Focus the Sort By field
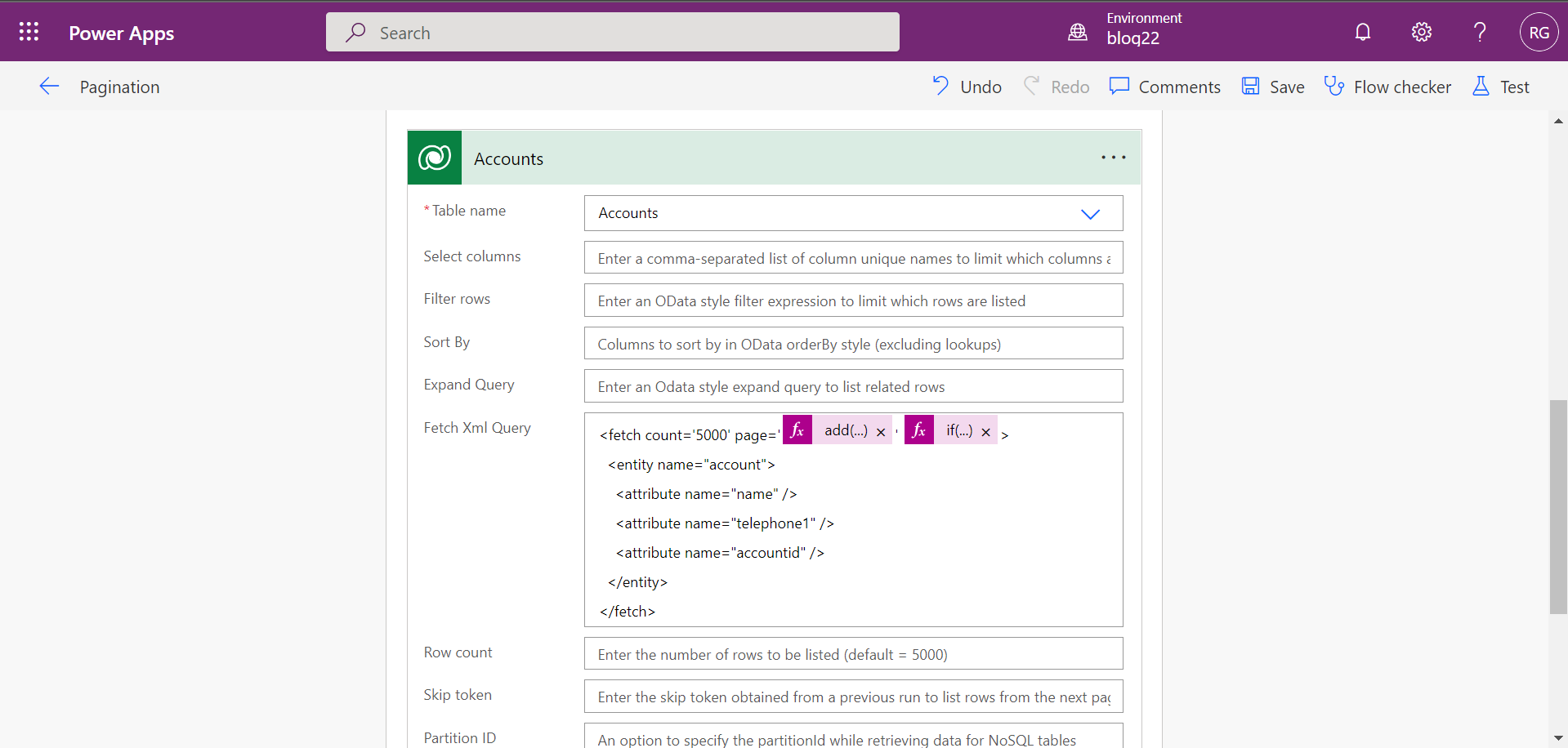The height and width of the screenshot is (748, 1568). 853,343
